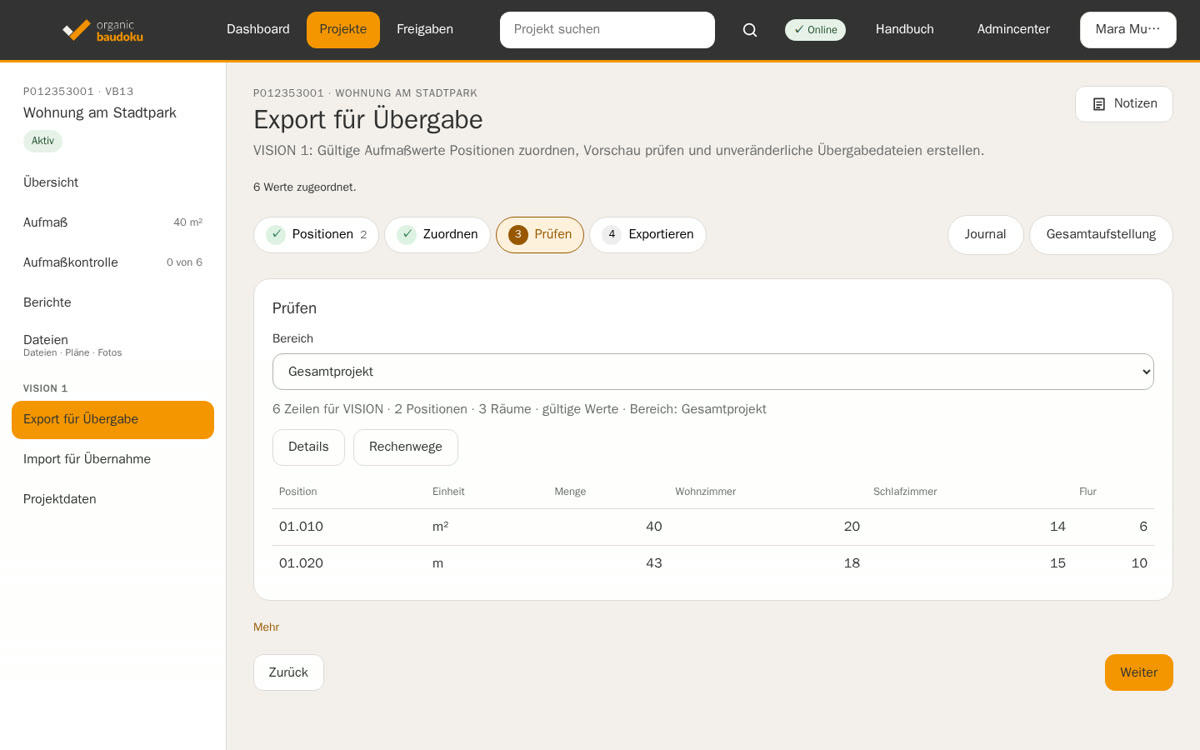Open Aufmaß in the sidebar

[113, 223]
